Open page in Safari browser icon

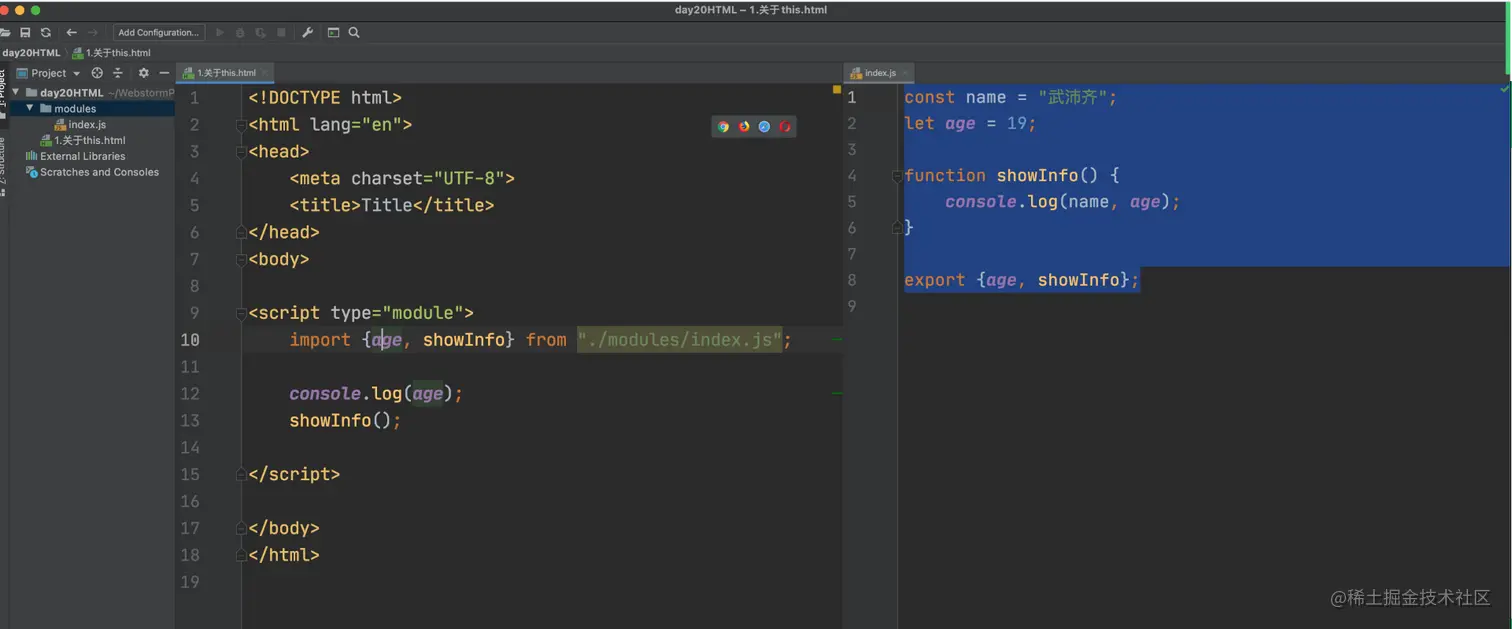coord(764,127)
